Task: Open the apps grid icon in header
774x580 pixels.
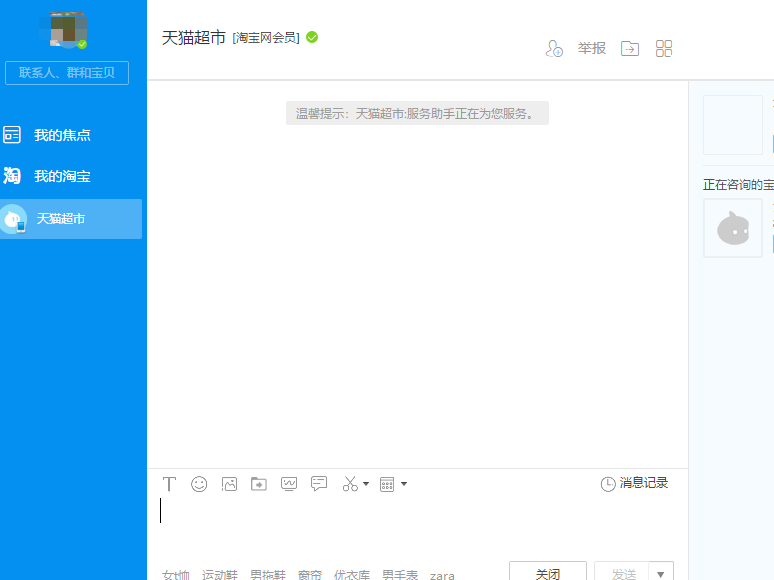Action: coord(664,48)
